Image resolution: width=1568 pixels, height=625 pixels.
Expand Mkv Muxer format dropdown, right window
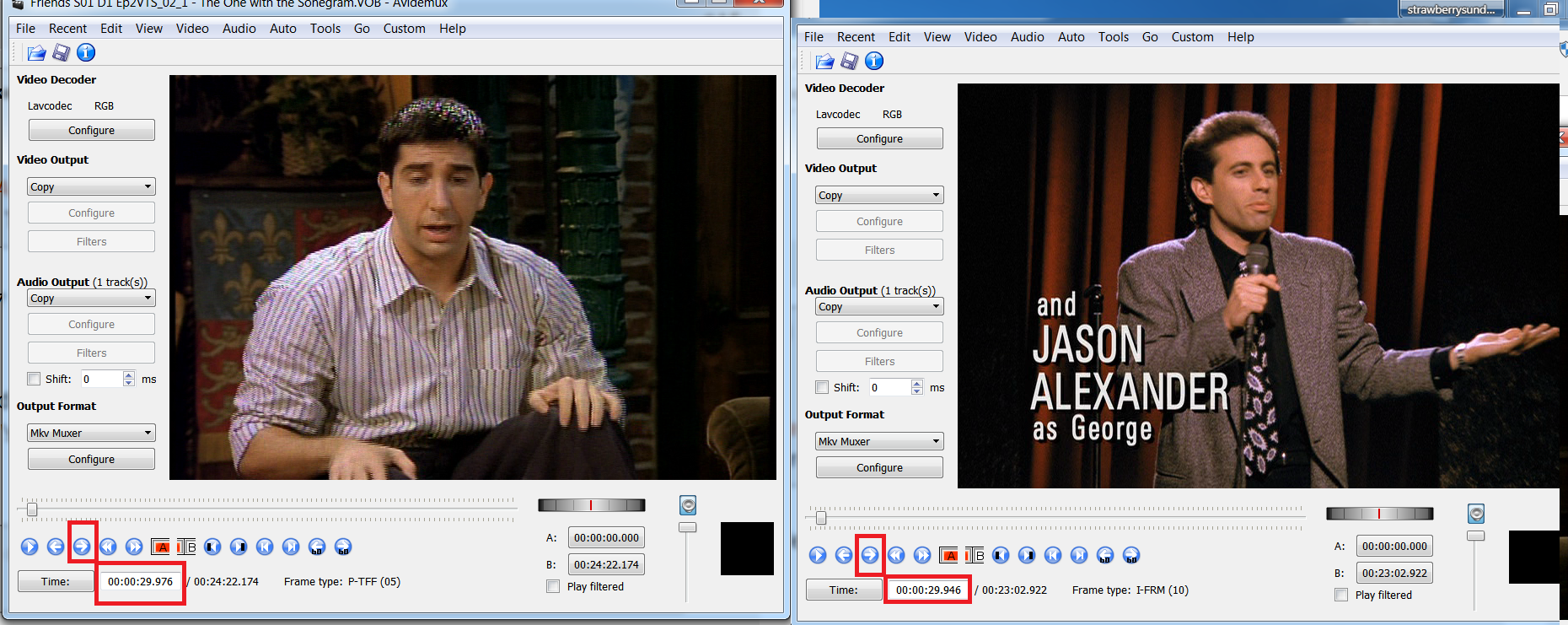tap(879, 441)
